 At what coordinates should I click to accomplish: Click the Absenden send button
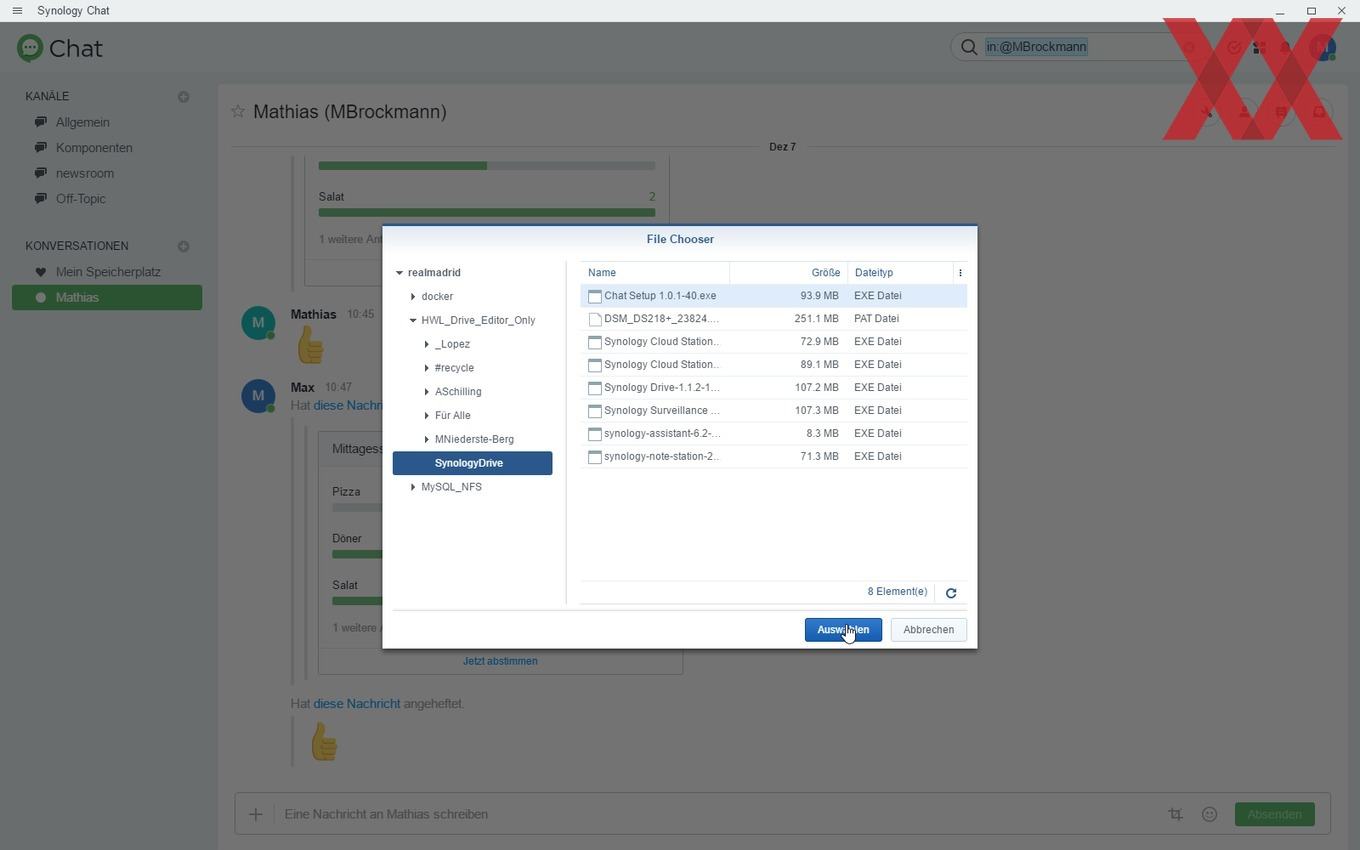point(1274,814)
